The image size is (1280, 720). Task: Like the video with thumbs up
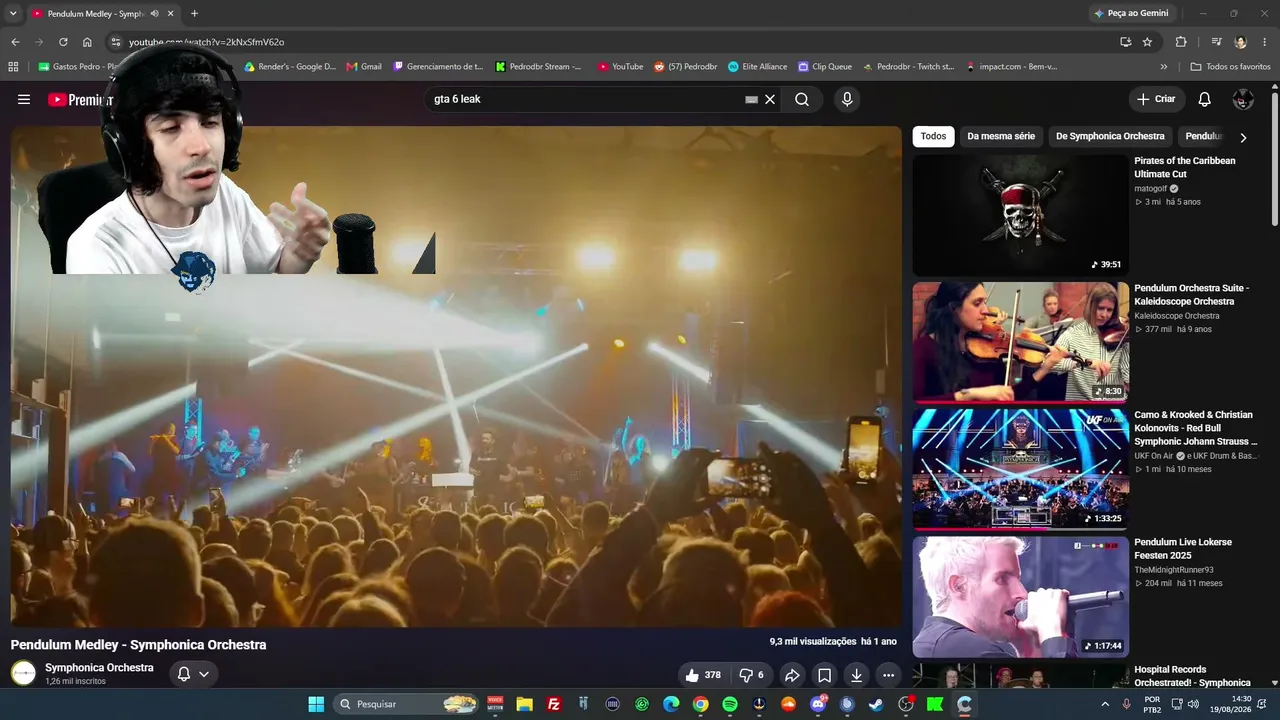703,675
